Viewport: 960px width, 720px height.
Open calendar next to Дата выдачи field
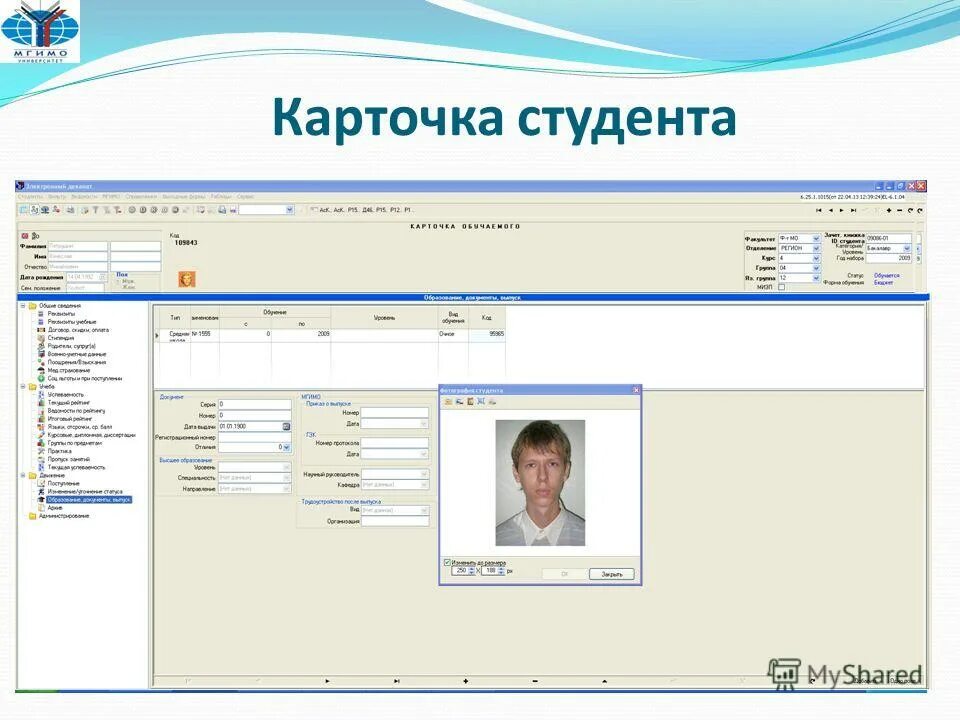point(286,426)
